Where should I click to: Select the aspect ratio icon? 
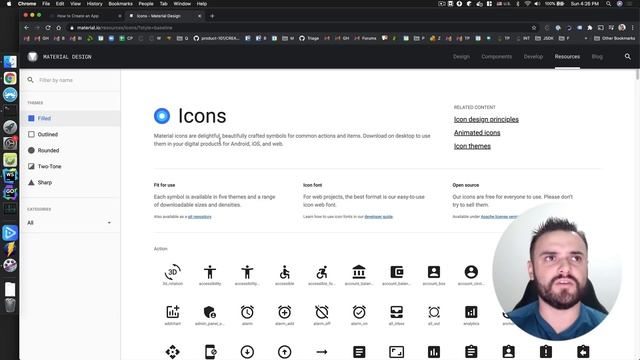pyautogui.click(x=396, y=352)
